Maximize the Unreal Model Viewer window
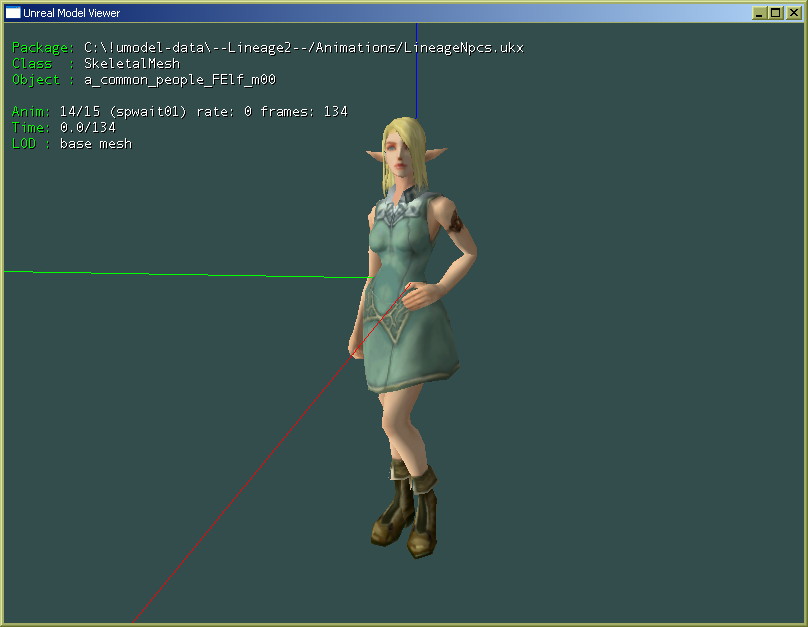This screenshot has height=627, width=808. pyautogui.click(x=776, y=13)
